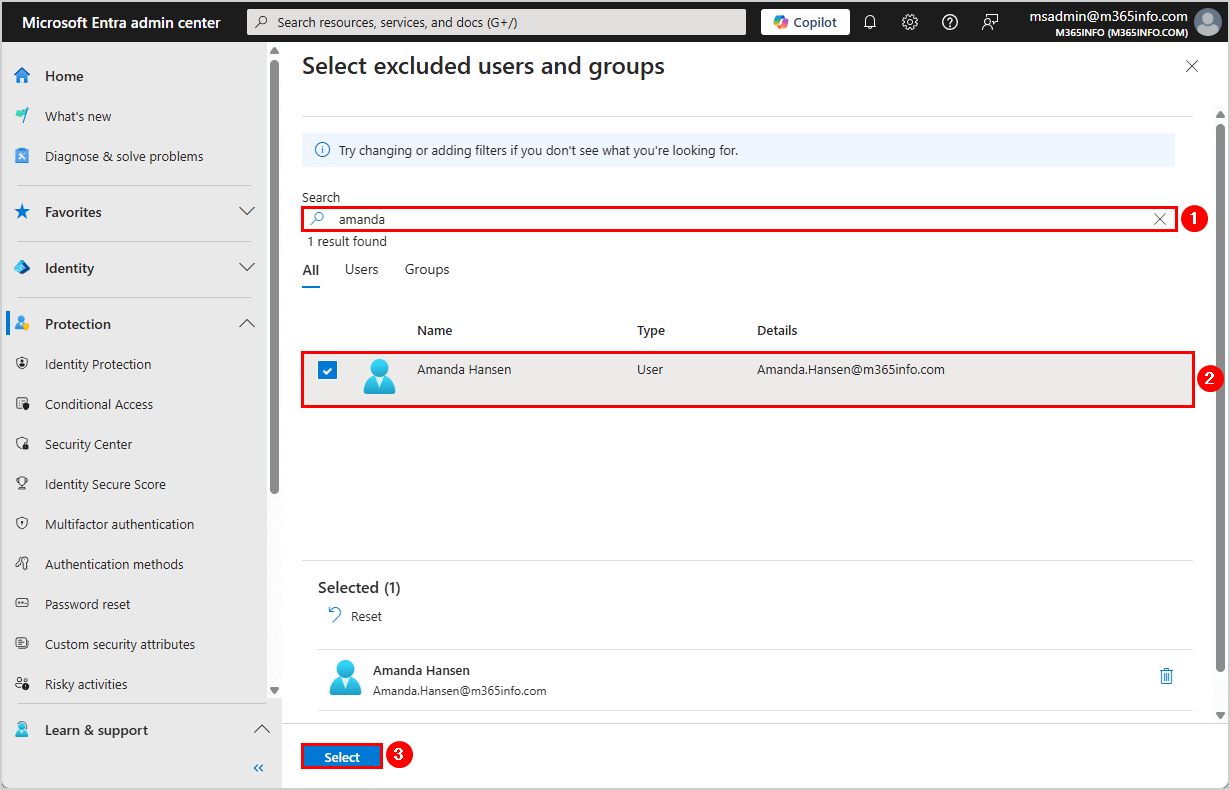The height and width of the screenshot is (790, 1230).
Task: Open Password reset icon
Action: 22,604
